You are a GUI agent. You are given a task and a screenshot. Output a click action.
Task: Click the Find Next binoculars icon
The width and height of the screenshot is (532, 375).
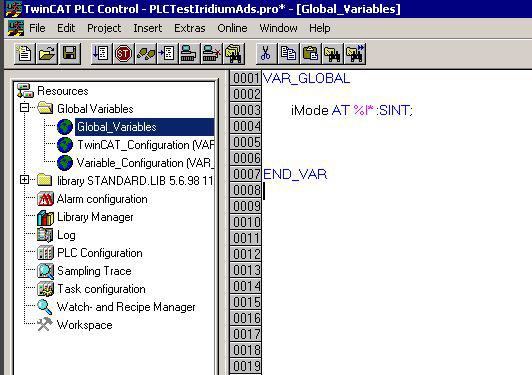point(355,53)
